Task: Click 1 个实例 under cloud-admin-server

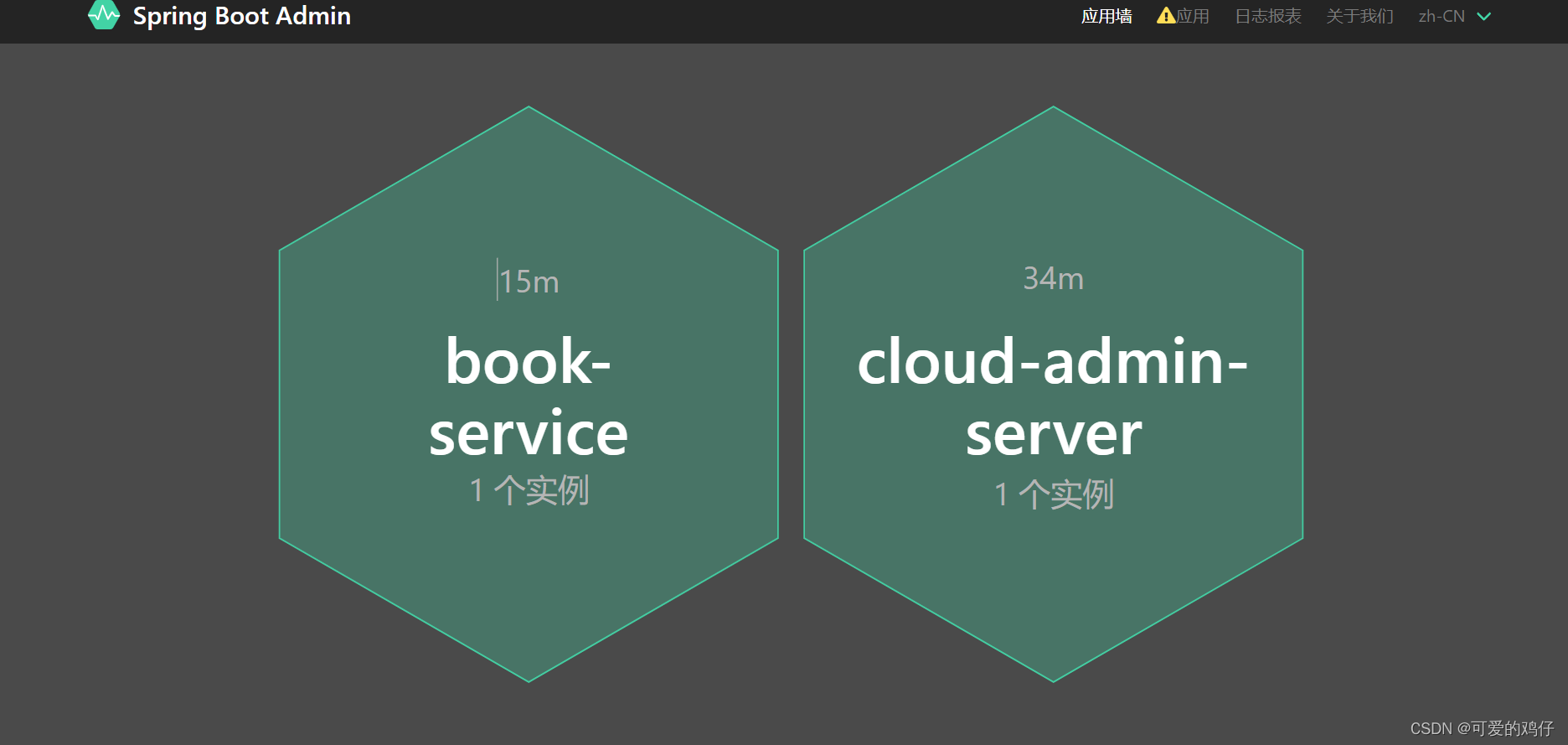Action: [x=1054, y=494]
